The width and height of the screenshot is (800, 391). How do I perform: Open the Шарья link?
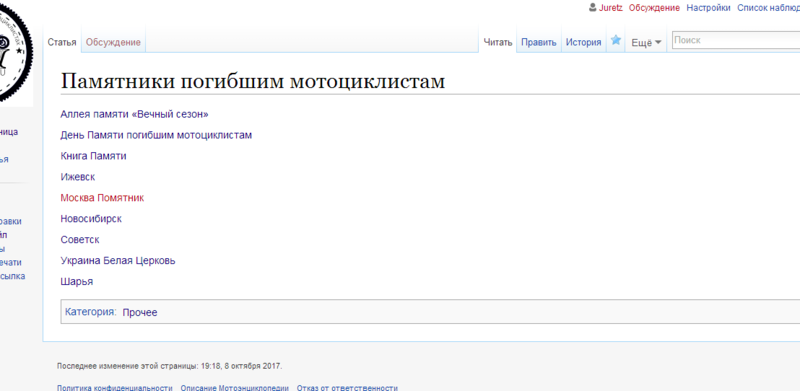tap(77, 282)
